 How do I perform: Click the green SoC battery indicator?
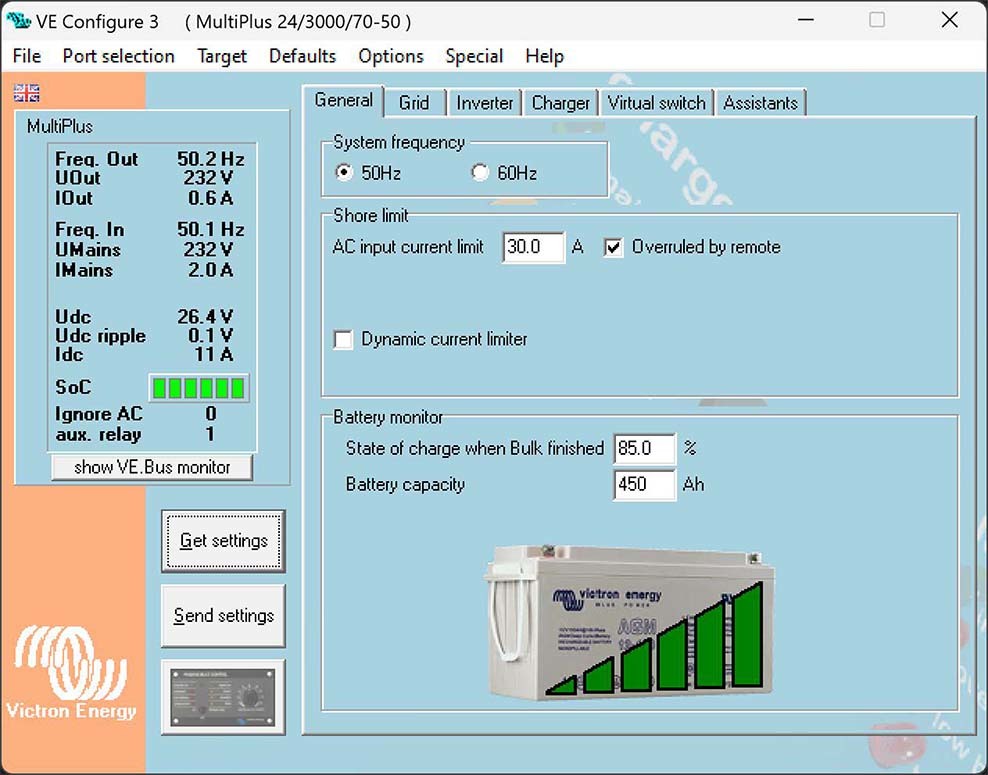pyautogui.click(x=198, y=388)
